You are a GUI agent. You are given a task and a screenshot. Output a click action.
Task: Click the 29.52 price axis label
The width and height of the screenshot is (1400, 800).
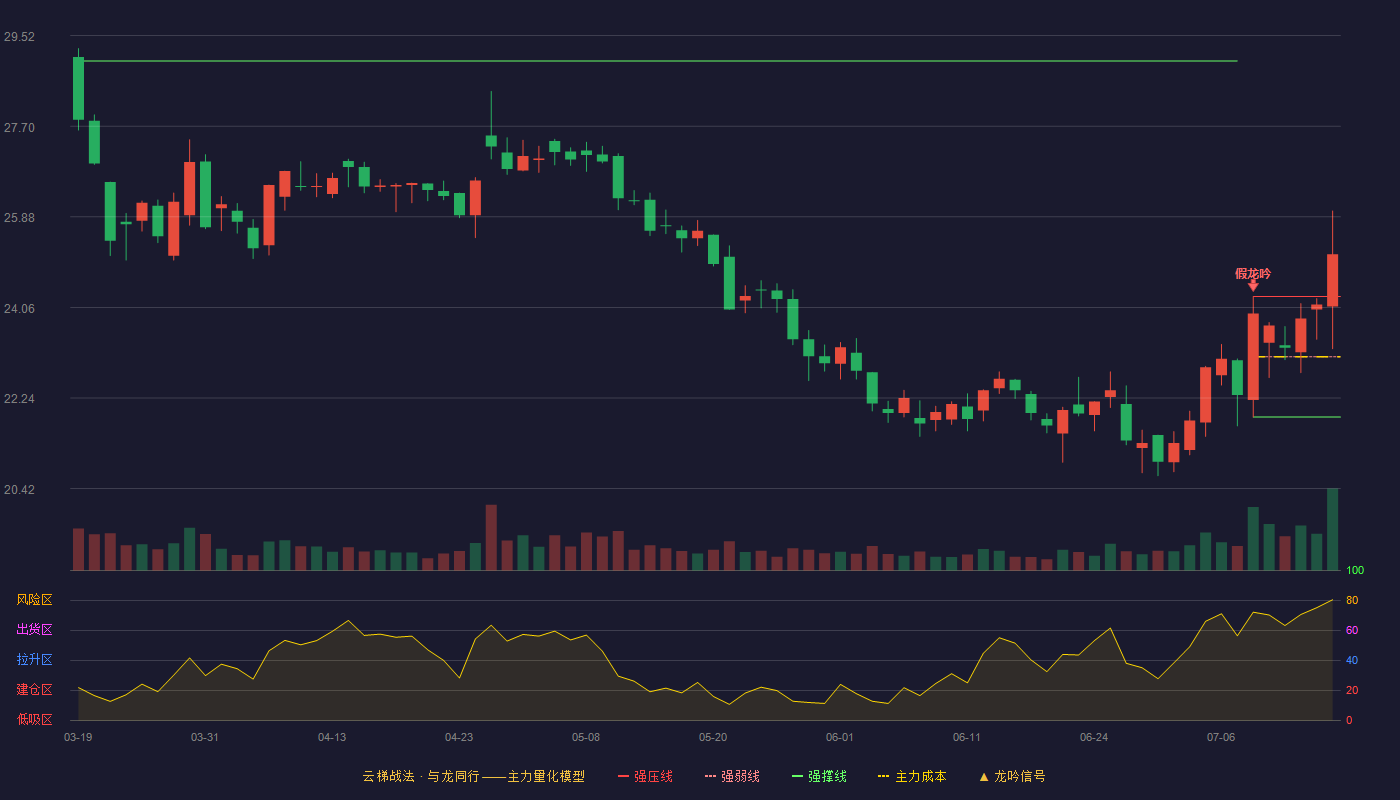[x=19, y=37]
